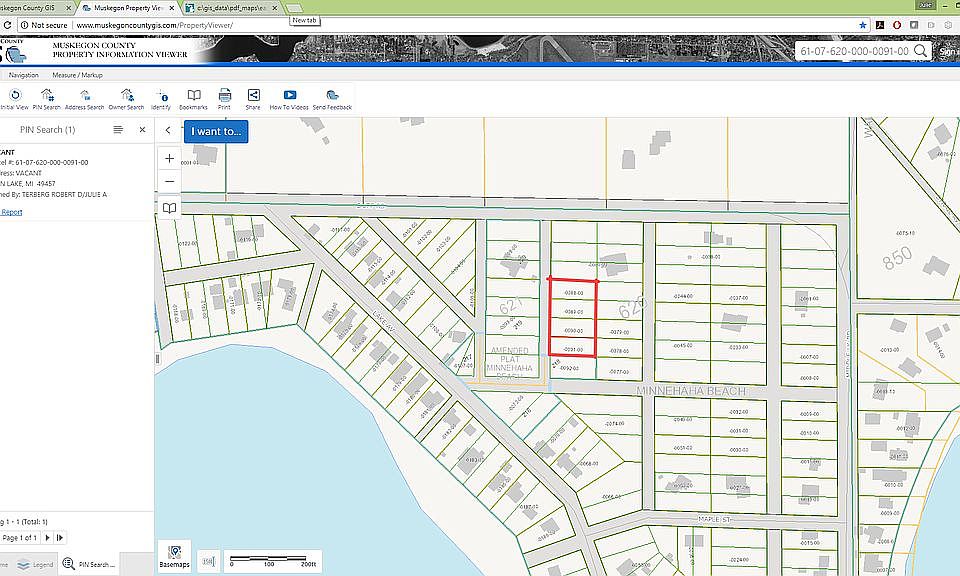Image resolution: width=960 pixels, height=576 pixels.
Task: Click Send Feedback in toolbar
Action: (332, 97)
